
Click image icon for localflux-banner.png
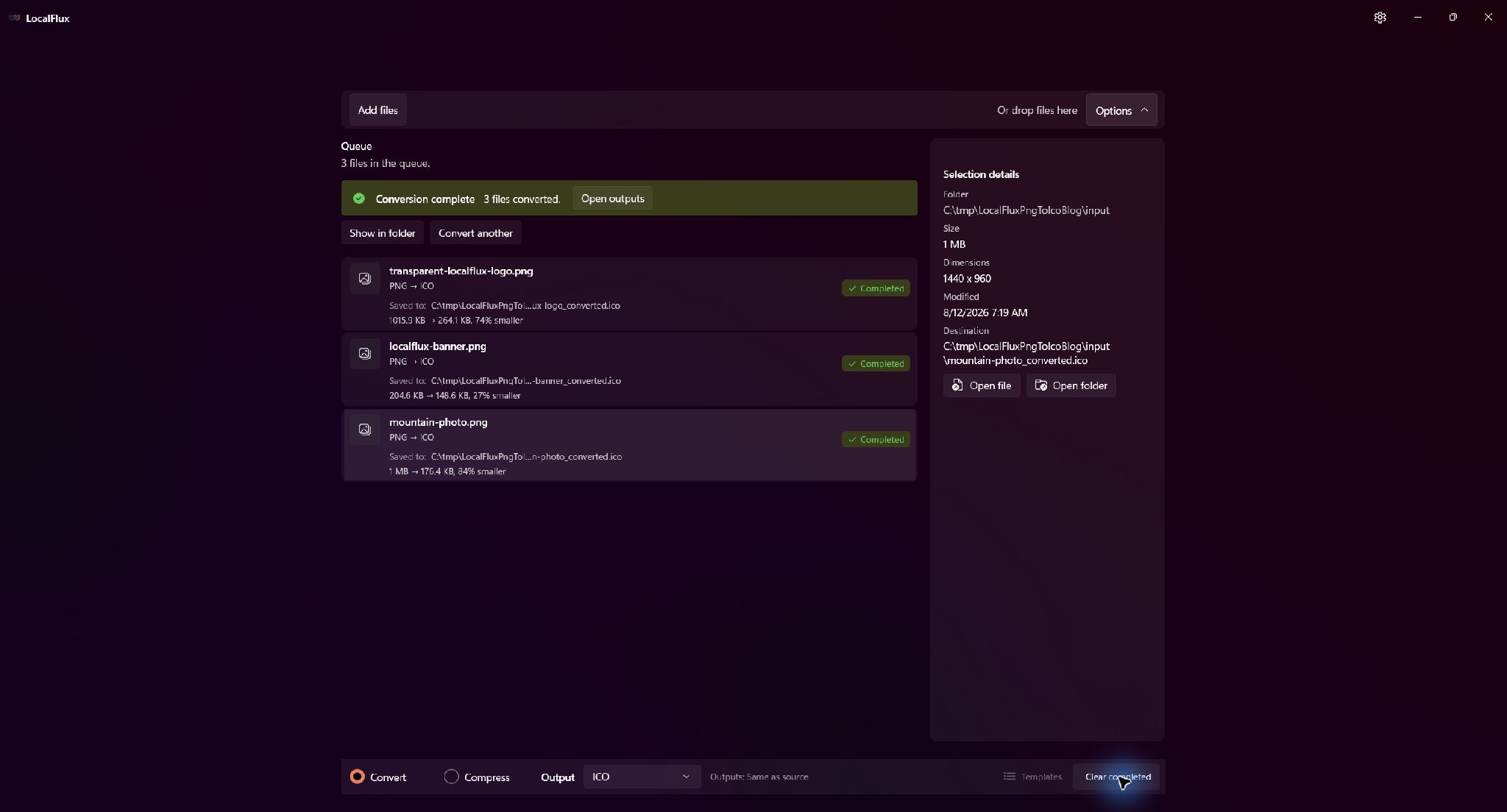tap(364, 353)
